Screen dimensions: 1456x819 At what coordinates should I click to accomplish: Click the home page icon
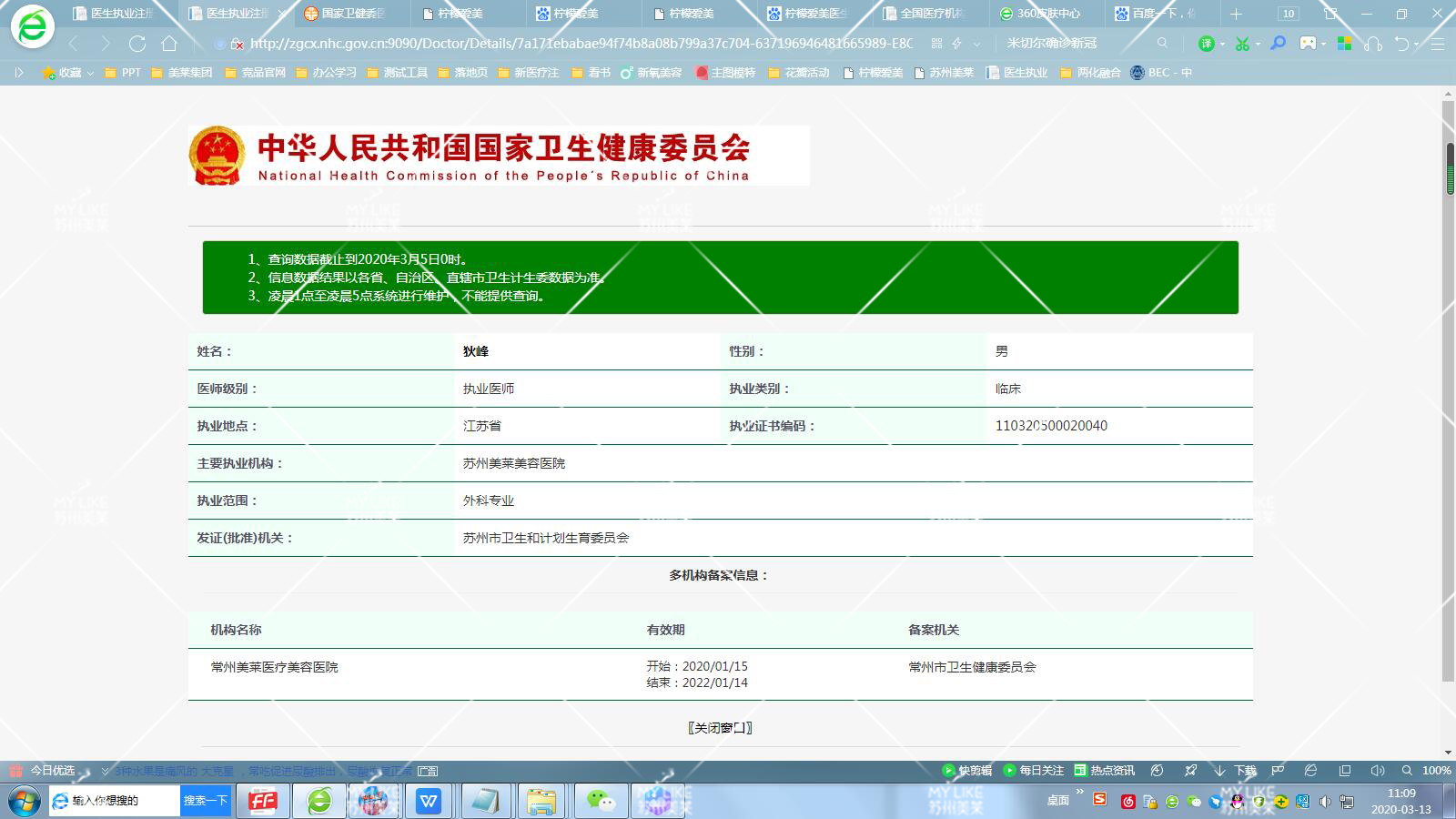(169, 44)
